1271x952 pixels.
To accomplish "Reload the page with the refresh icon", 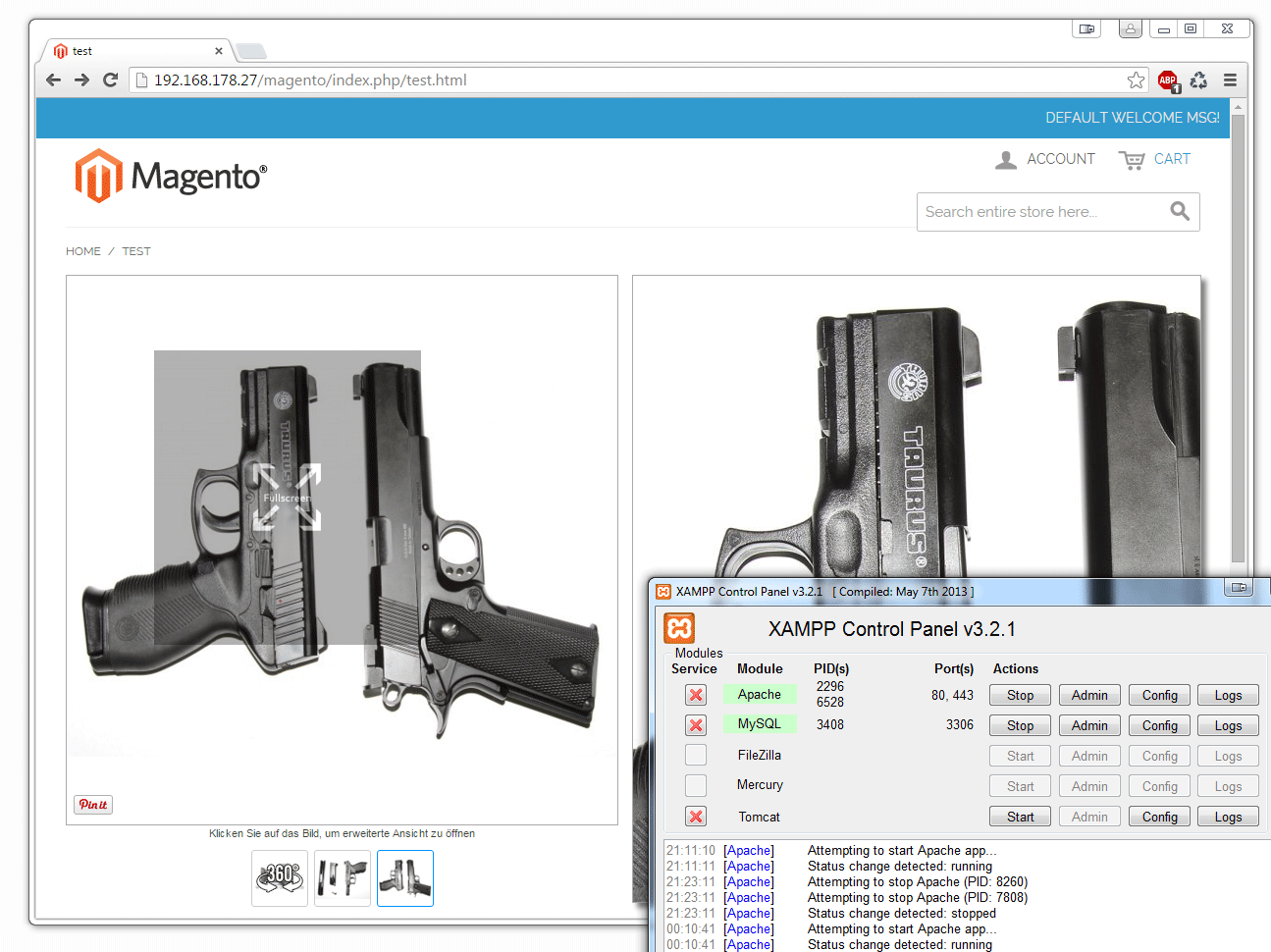I will tap(110, 80).
